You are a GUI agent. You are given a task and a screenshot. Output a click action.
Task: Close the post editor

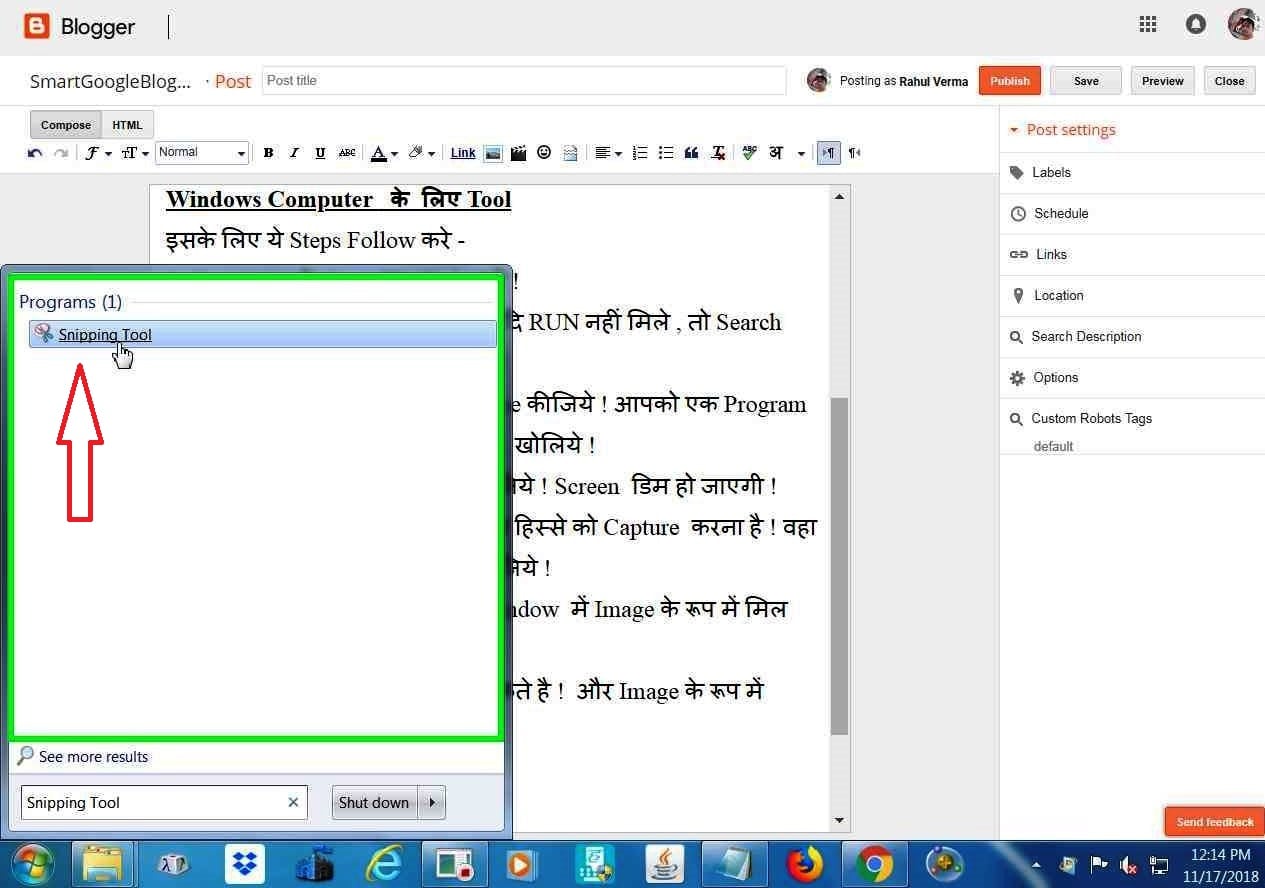pos(1230,81)
